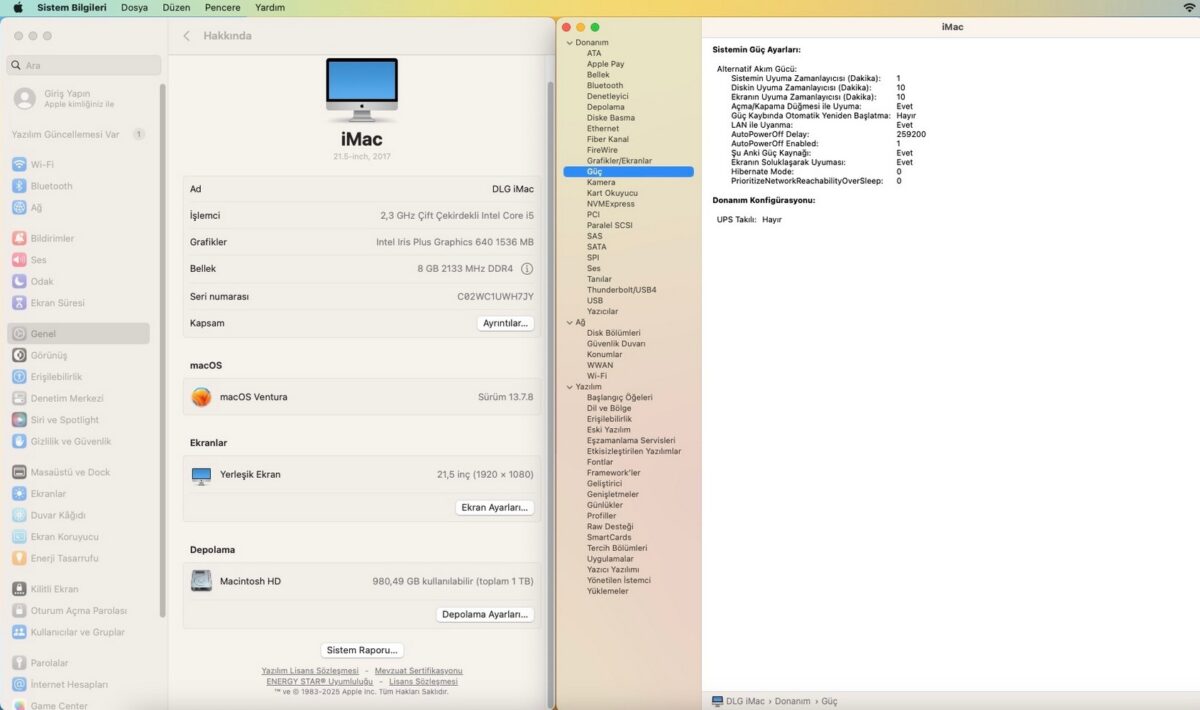The width and height of the screenshot is (1200, 710).
Task: Open the Sistem Bilgileri menu
Action: (71, 7)
